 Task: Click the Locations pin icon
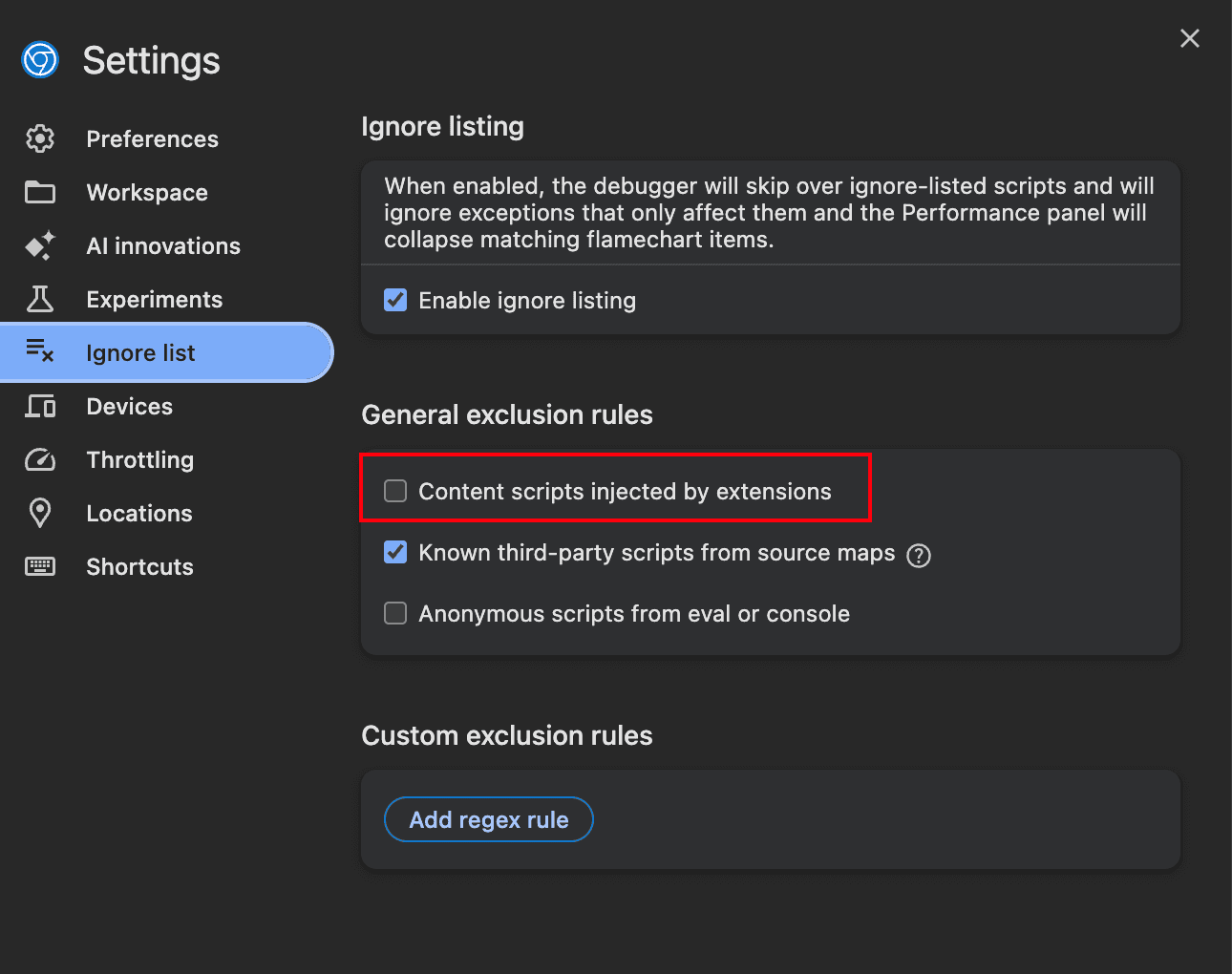tap(39, 513)
